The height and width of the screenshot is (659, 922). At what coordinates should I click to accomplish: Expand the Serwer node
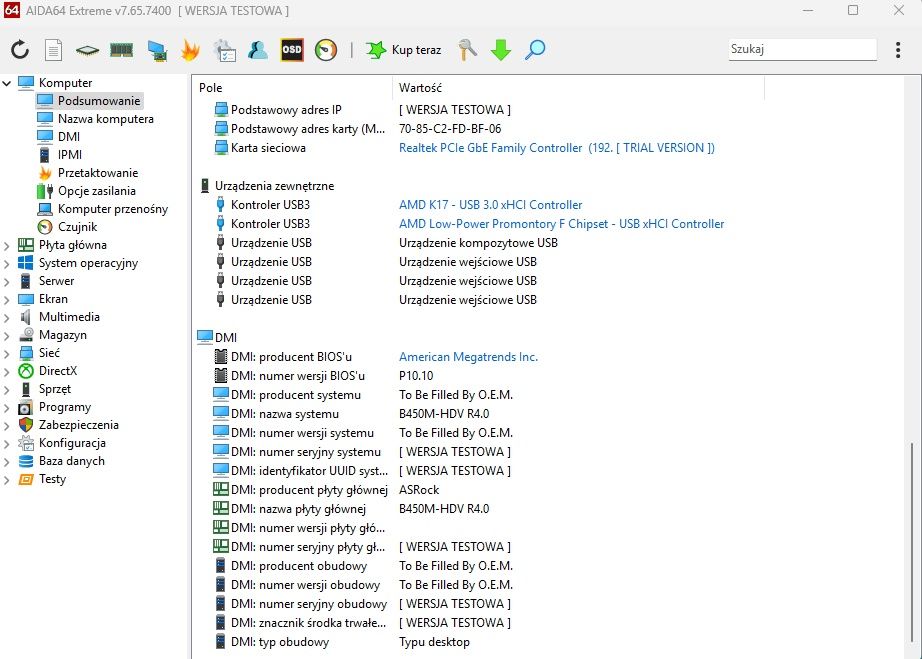[6, 282]
